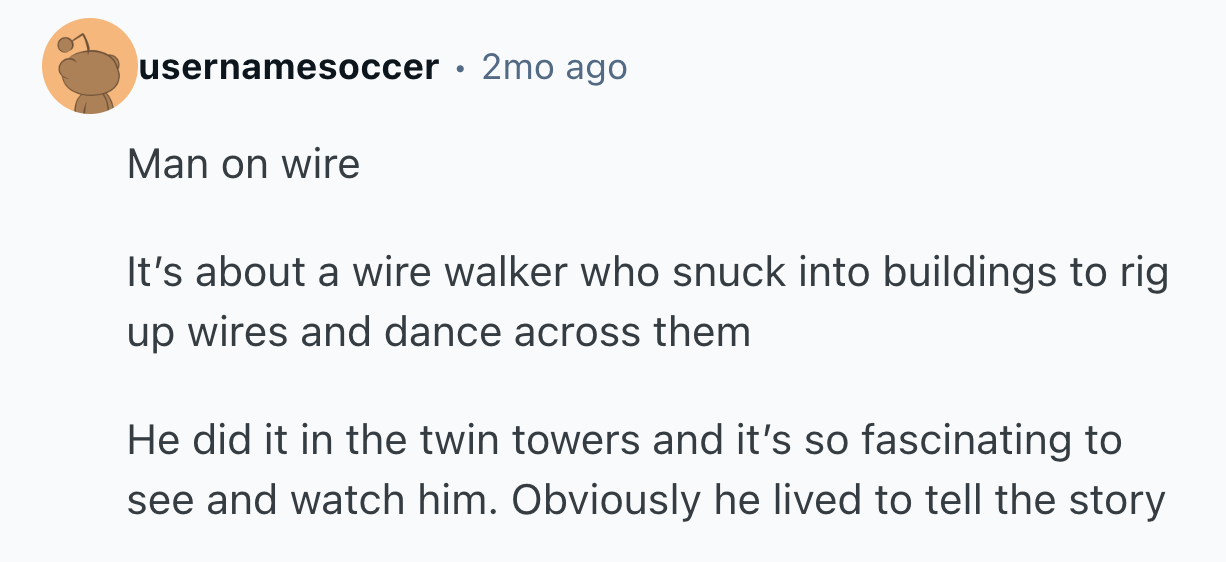This screenshot has height=562, width=1226.
Task: Open the usernamesoccer profile link
Action: (289, 67)
